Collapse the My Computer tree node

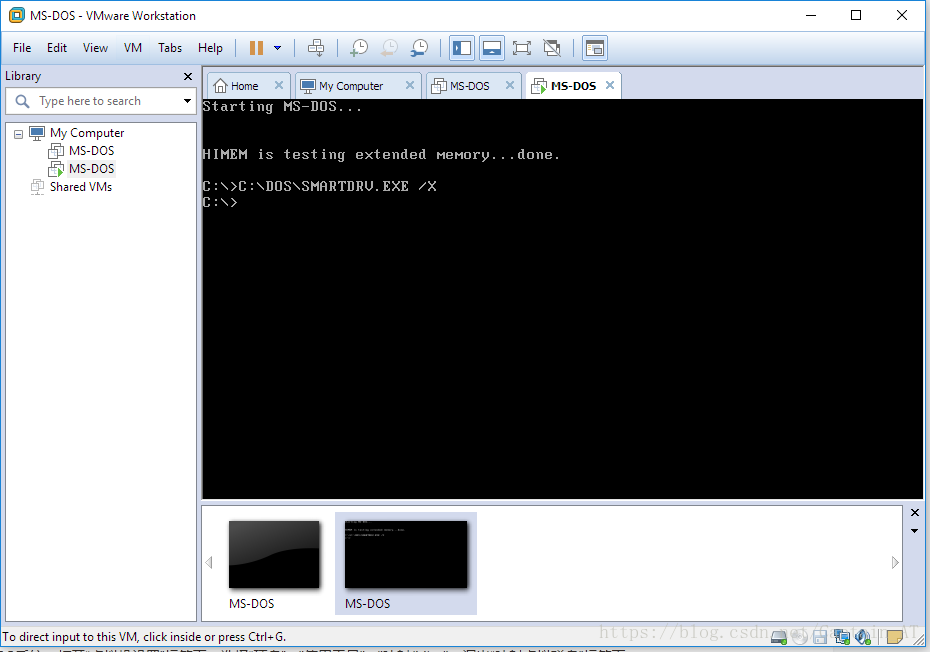point(18,134)
